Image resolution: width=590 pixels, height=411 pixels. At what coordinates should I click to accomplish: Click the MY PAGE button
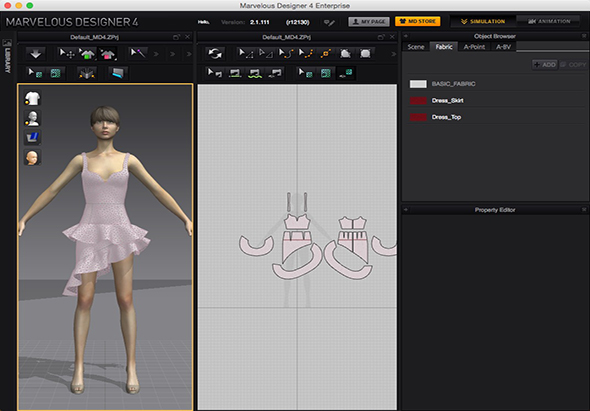[369, 21]
